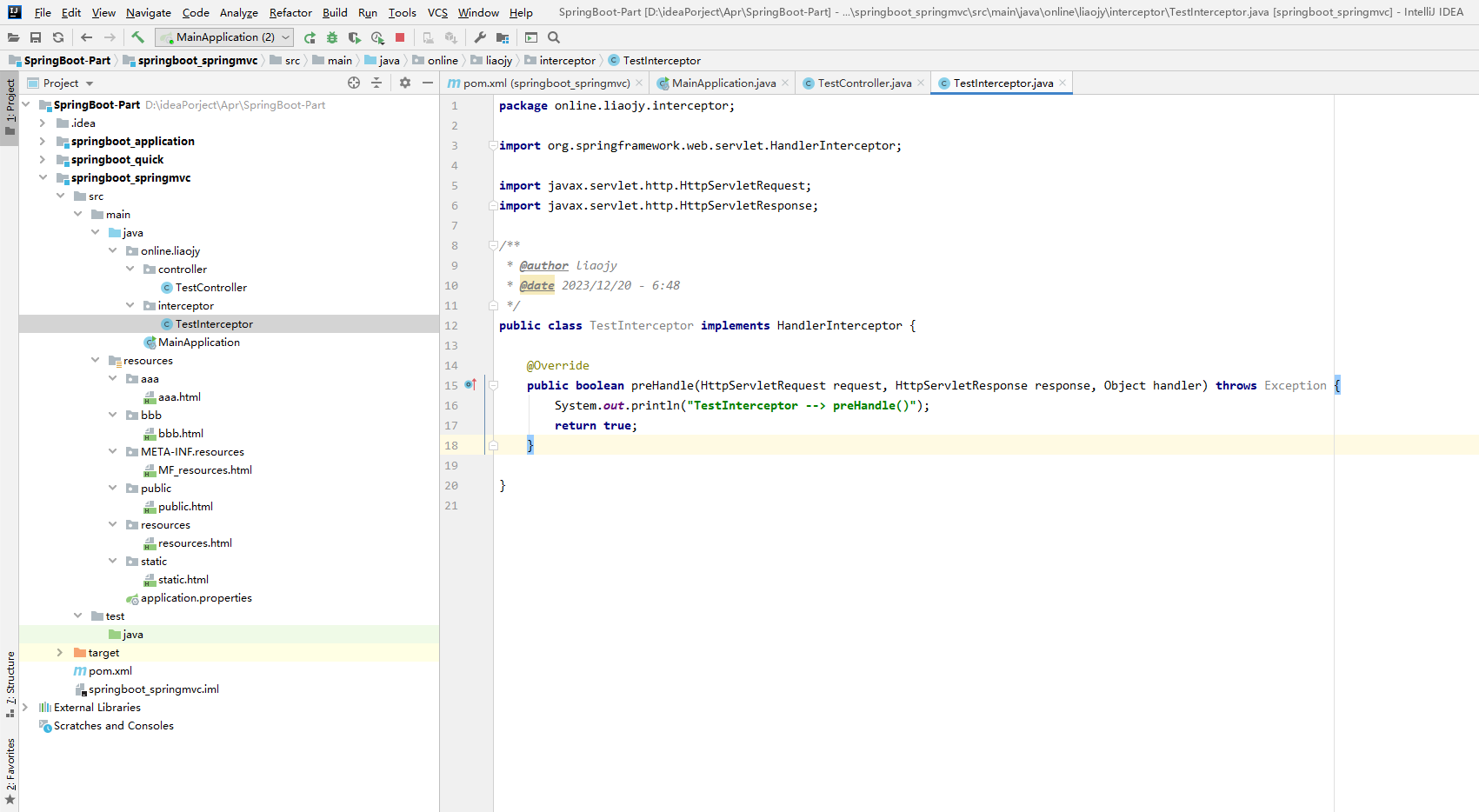Click the Run with Profiler icon
This screenshot has height=812, width=1479.
click(377, 37)
